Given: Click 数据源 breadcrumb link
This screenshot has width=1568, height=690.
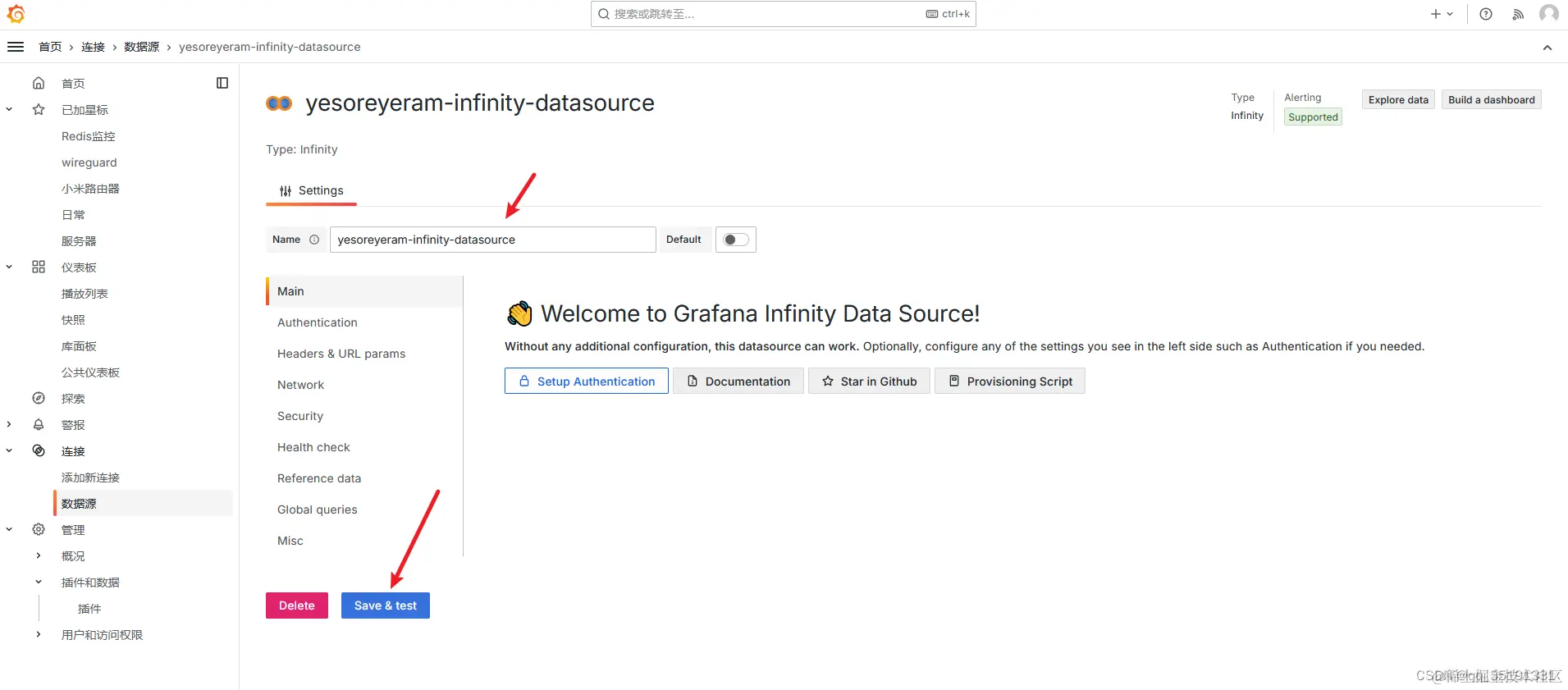Looking at the screenshot, I should 141,47.
